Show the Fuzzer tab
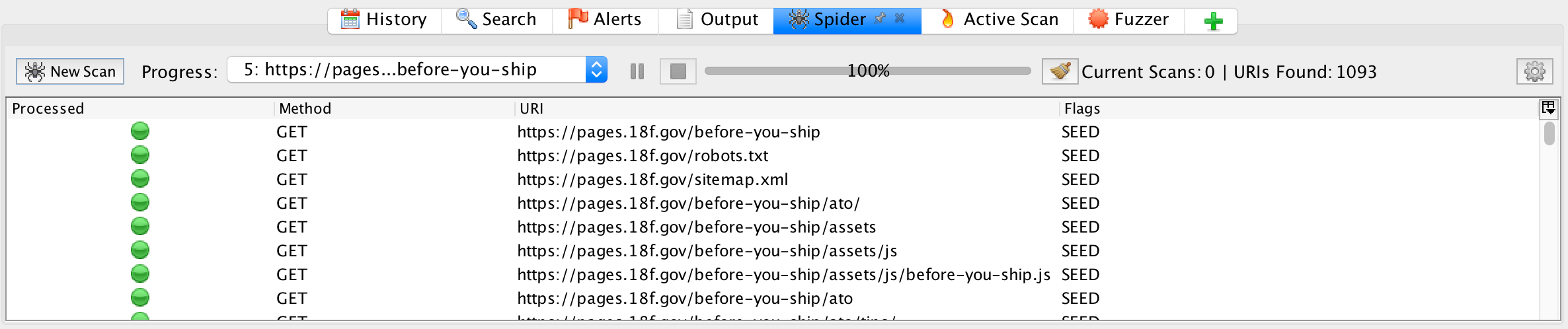Screen dimensions: 1568x329 pos(1129,20)
